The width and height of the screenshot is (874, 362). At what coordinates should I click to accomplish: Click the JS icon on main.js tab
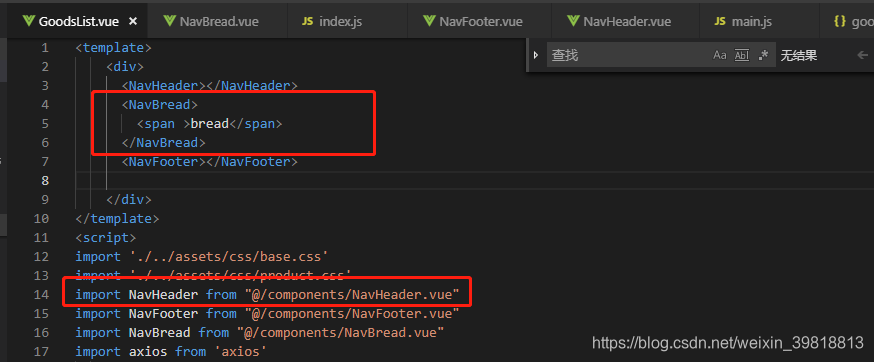coord(720,22)
